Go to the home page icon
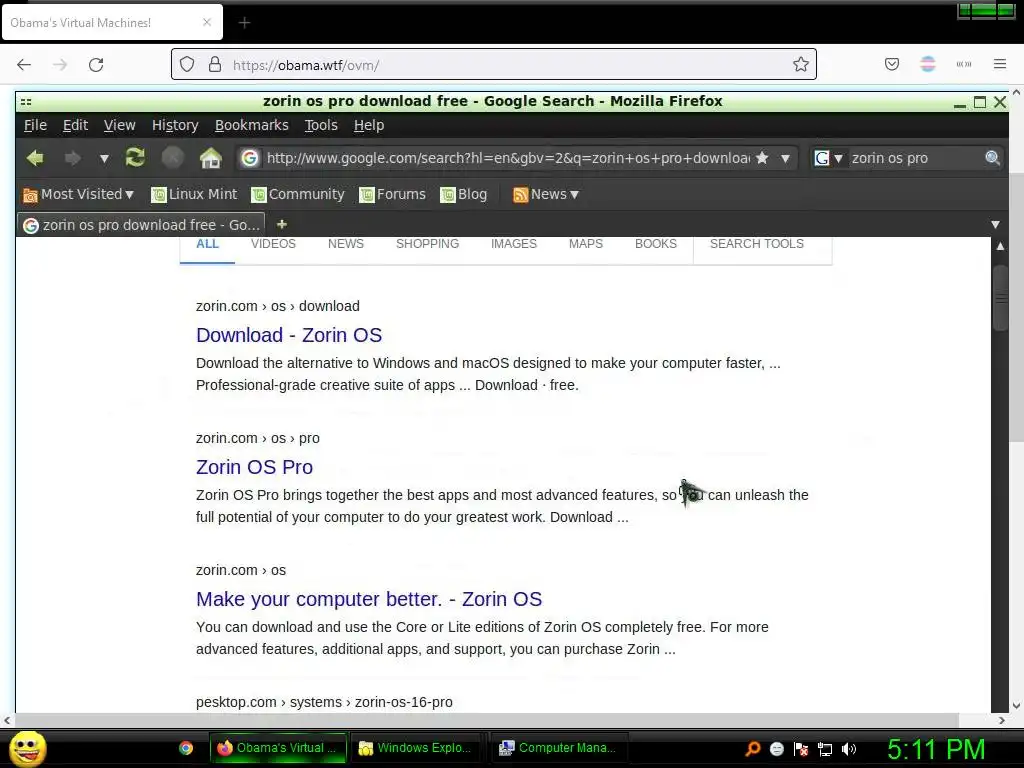 click(210, 158)
